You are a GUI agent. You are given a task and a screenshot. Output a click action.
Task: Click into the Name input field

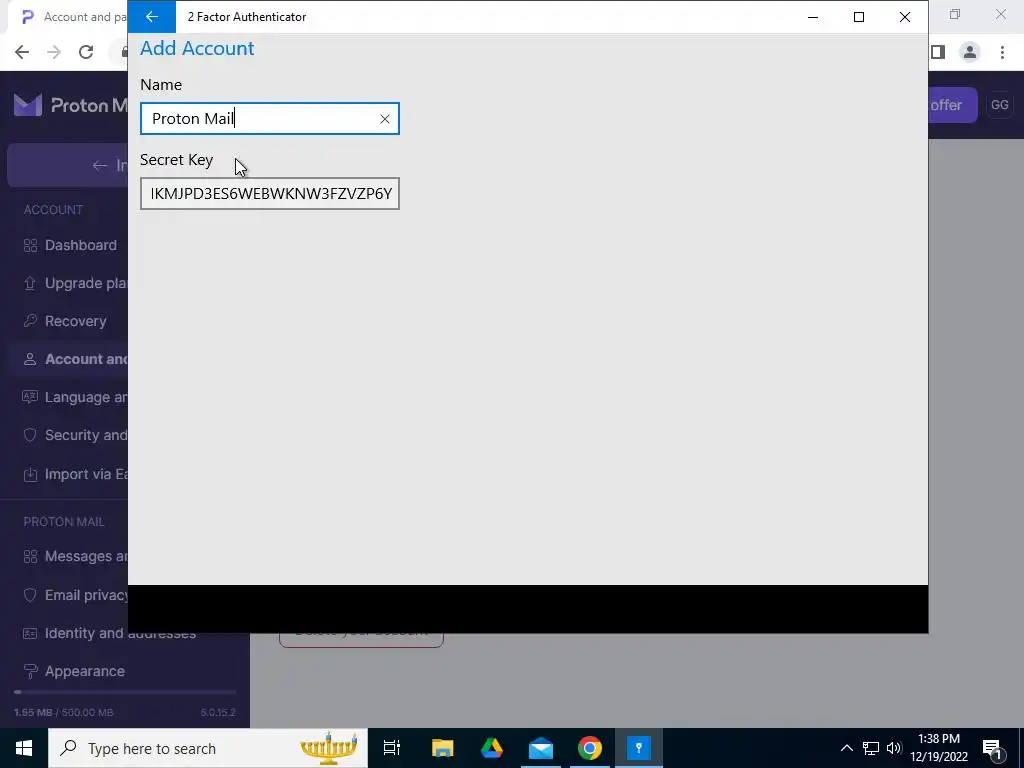[270, 119]
